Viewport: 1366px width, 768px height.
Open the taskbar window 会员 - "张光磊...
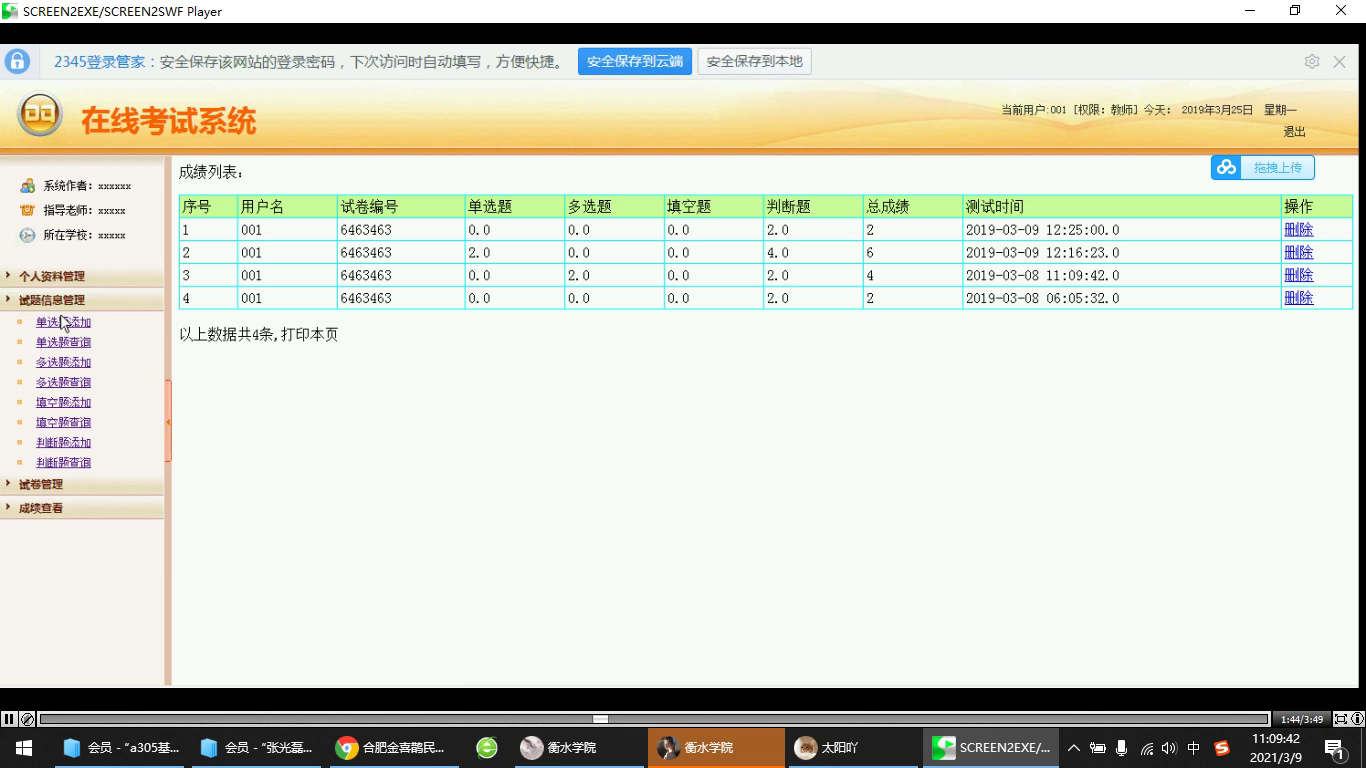point(258,748)
